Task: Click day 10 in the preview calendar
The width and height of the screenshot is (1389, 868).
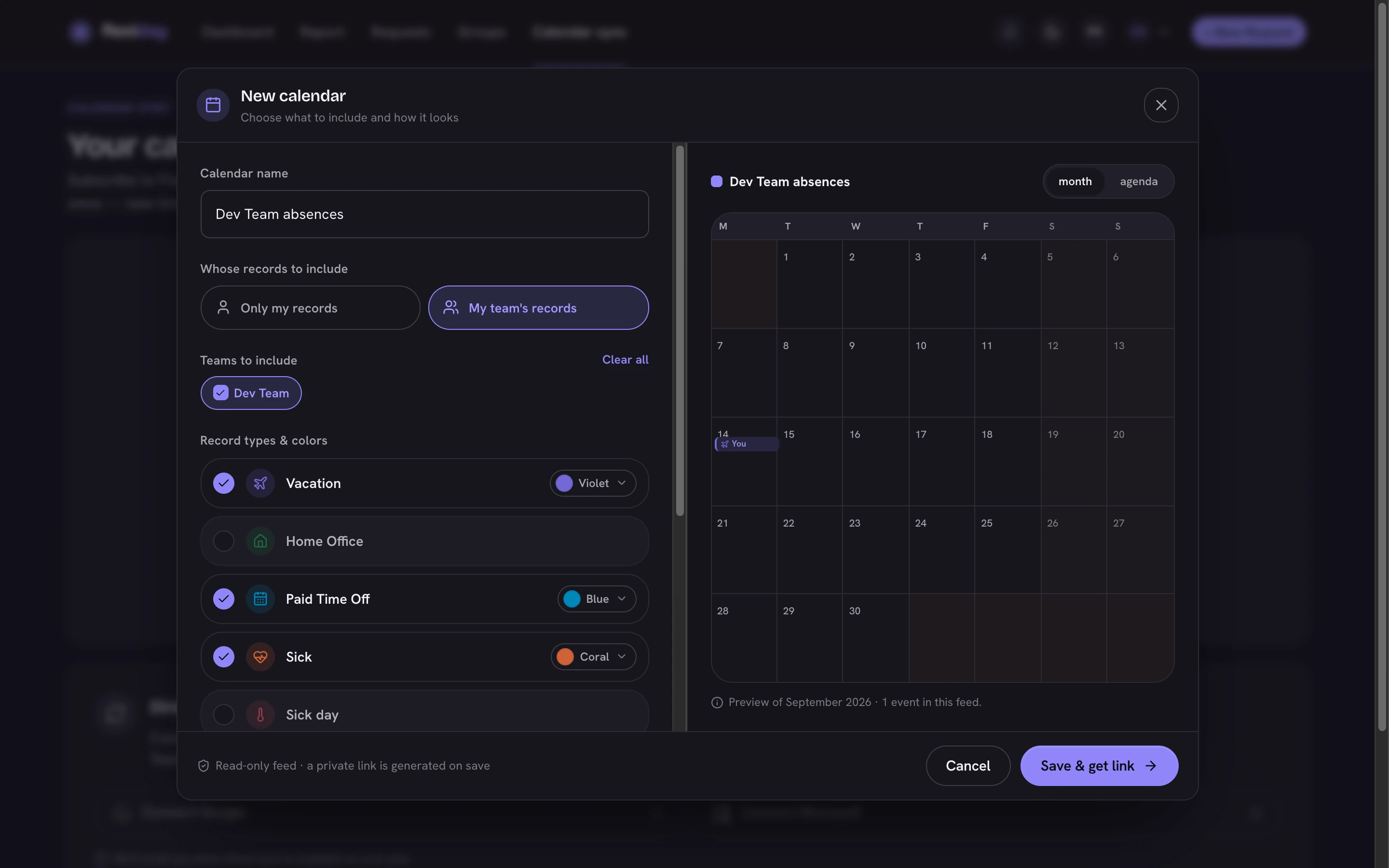Action: pyautogui.click(x=941, y=373)
